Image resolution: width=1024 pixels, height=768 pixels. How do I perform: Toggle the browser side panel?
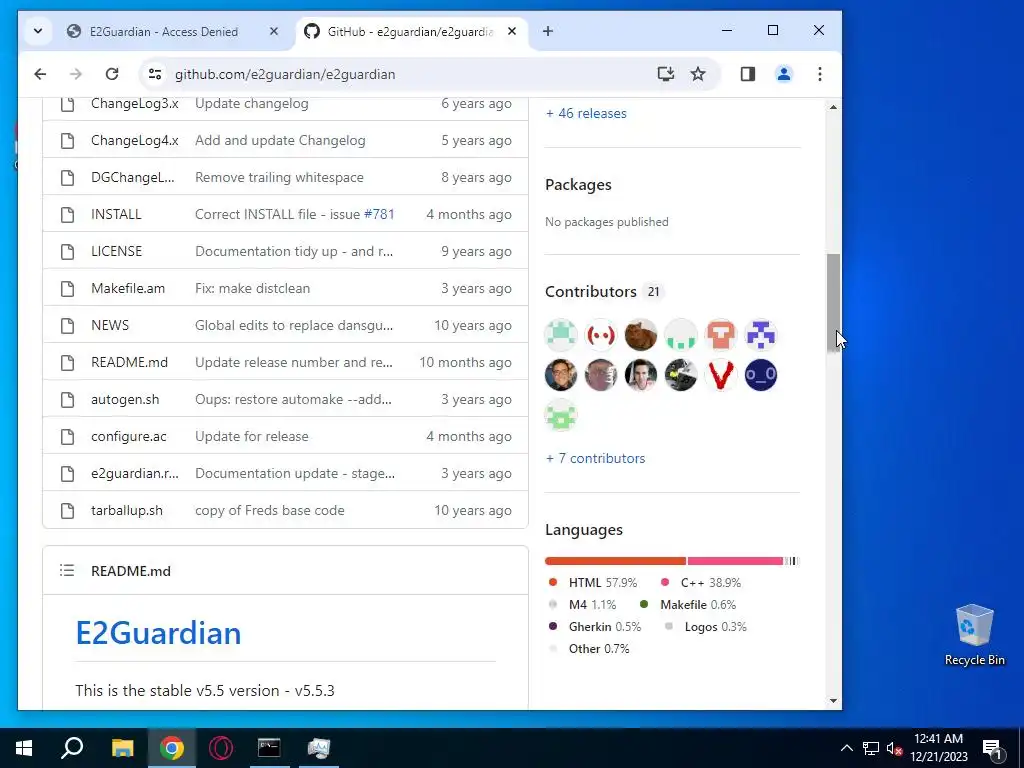tap(748, 74)
